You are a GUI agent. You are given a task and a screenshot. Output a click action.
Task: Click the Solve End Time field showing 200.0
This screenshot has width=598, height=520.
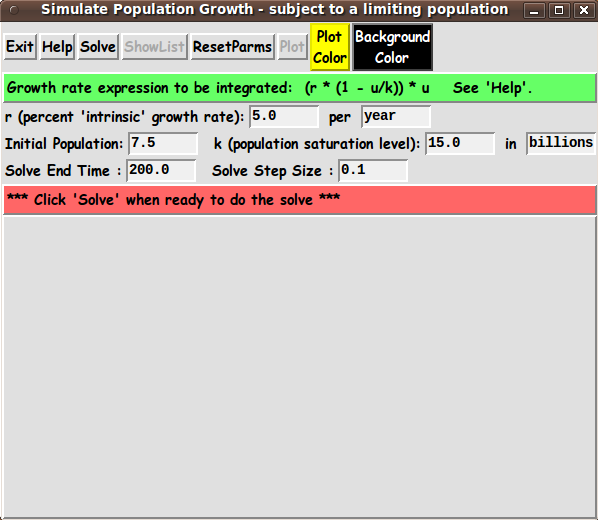(161, 171)
